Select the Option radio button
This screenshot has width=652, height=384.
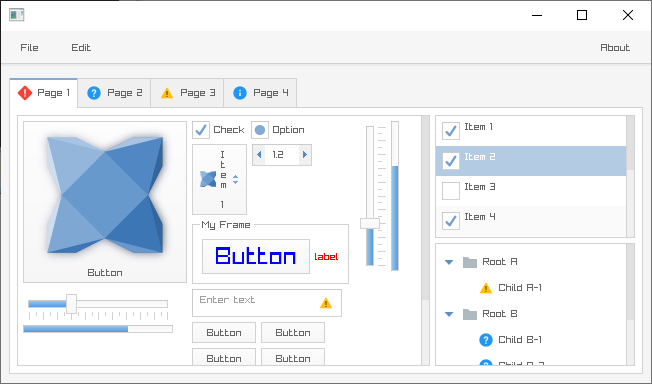[x=260, y=130]
